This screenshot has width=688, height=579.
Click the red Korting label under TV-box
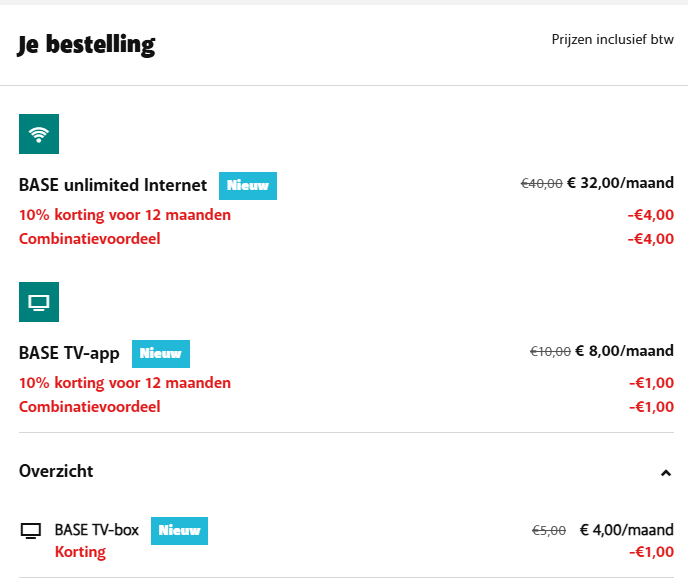click(80, 552)
